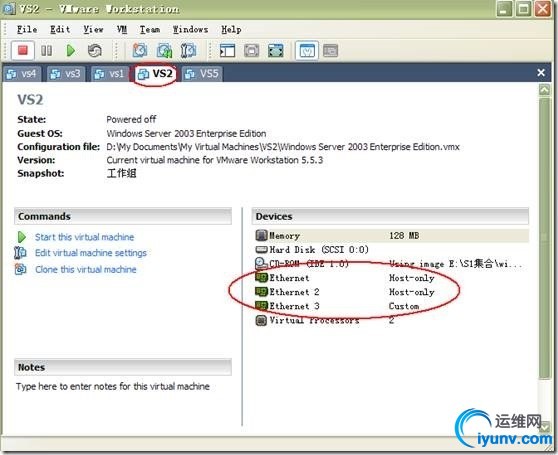Click icon beside Edit virtual machine settings
The width and height of the screenshot is (558, 455).
point(20,253)
